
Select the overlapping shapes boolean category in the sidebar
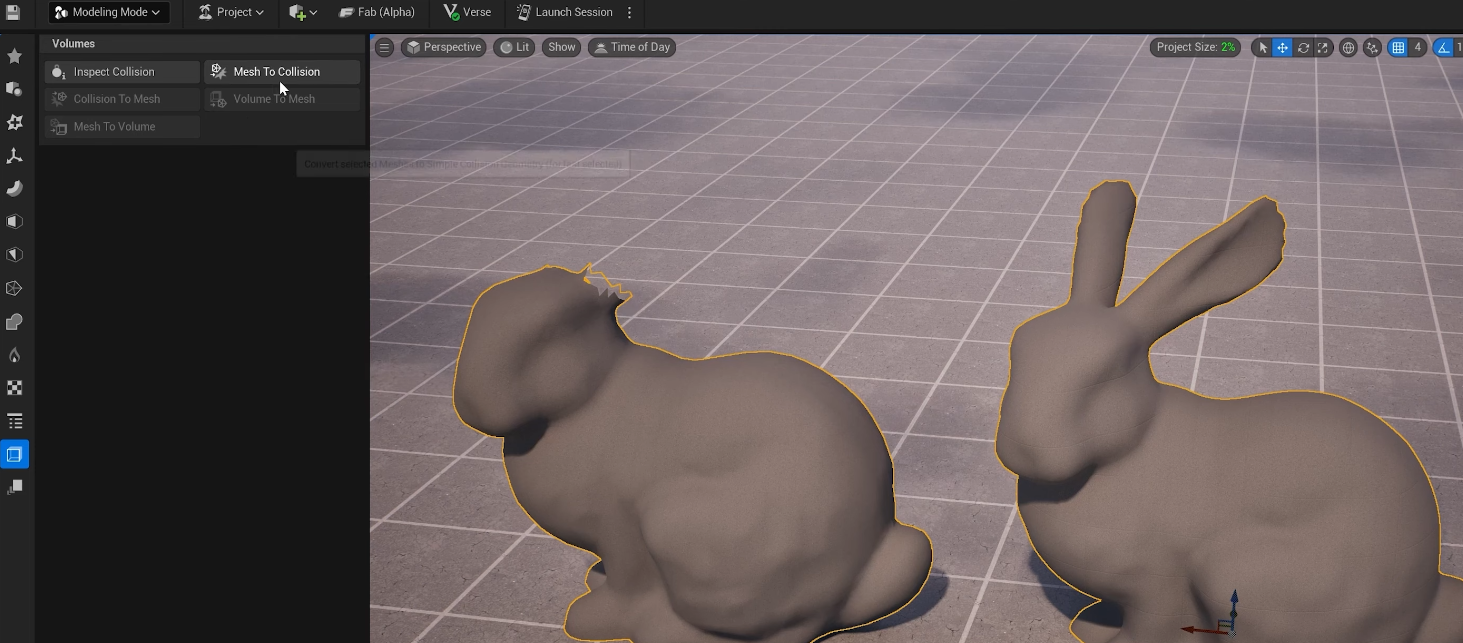[x=14, y=322]
